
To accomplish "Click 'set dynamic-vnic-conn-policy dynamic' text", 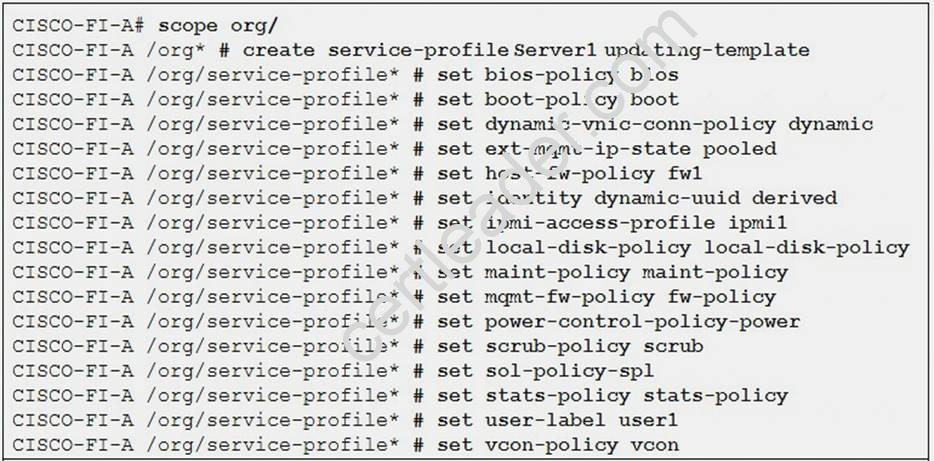I will click(655, 124).
